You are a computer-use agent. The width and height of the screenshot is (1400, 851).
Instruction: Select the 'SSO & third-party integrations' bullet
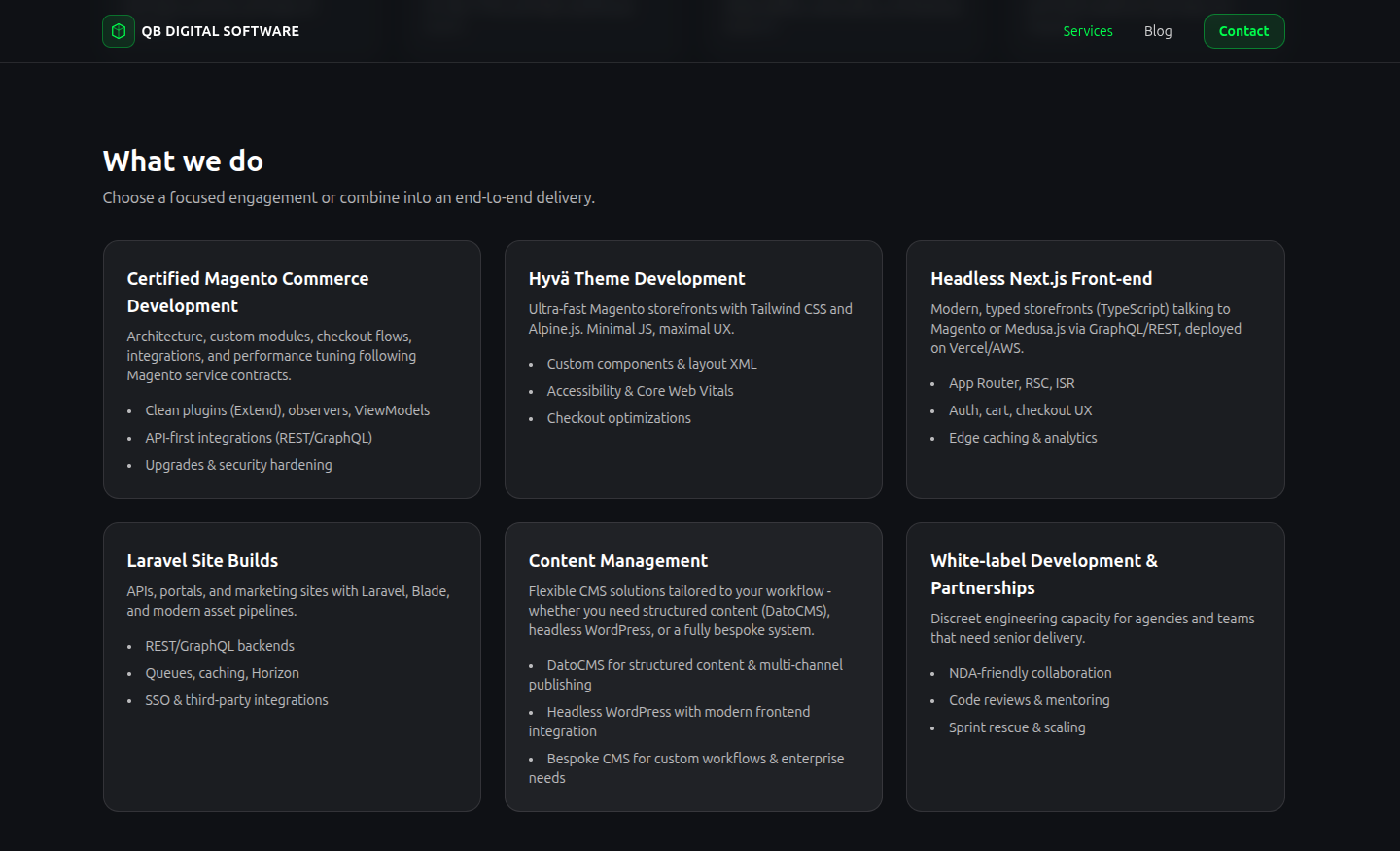[x=236, y=699]
